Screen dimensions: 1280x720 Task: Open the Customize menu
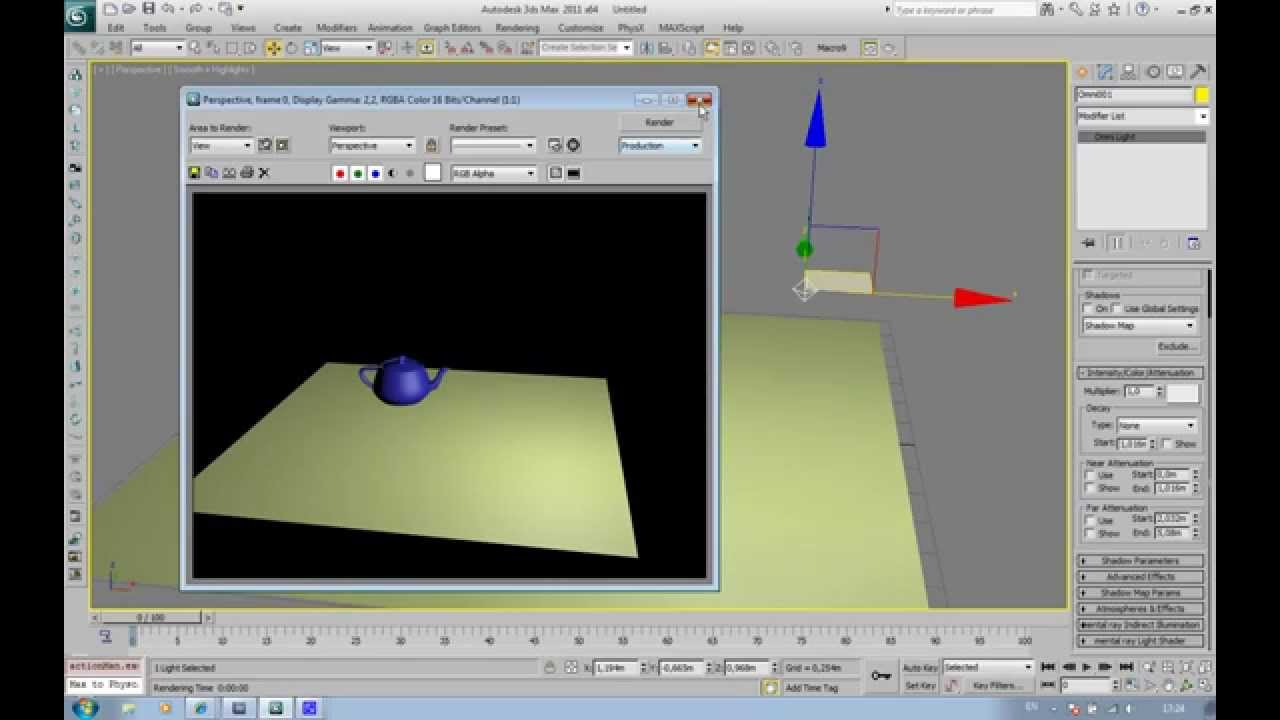[580, 28]
